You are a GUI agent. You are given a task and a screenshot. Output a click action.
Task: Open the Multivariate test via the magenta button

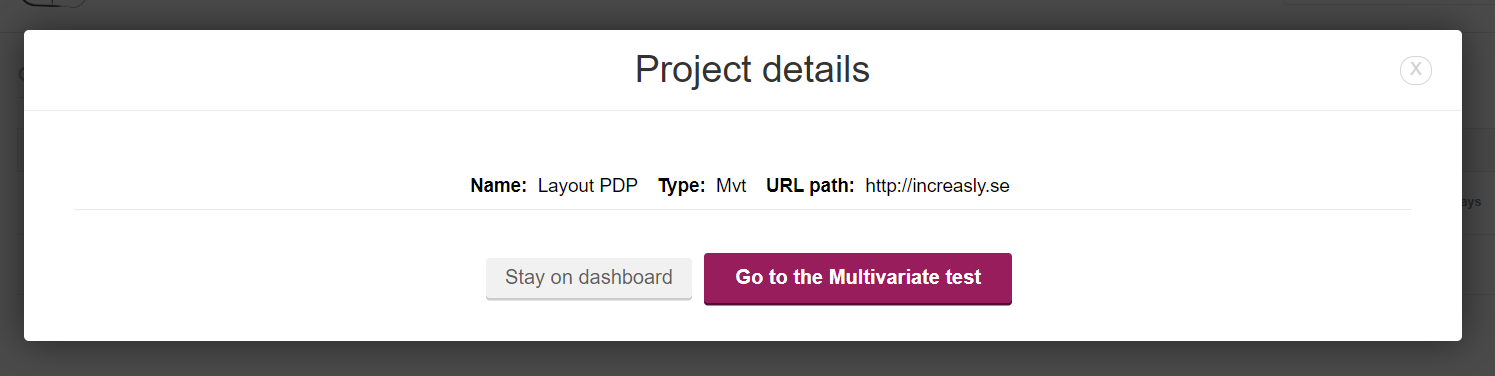click(x=858, y=278)
